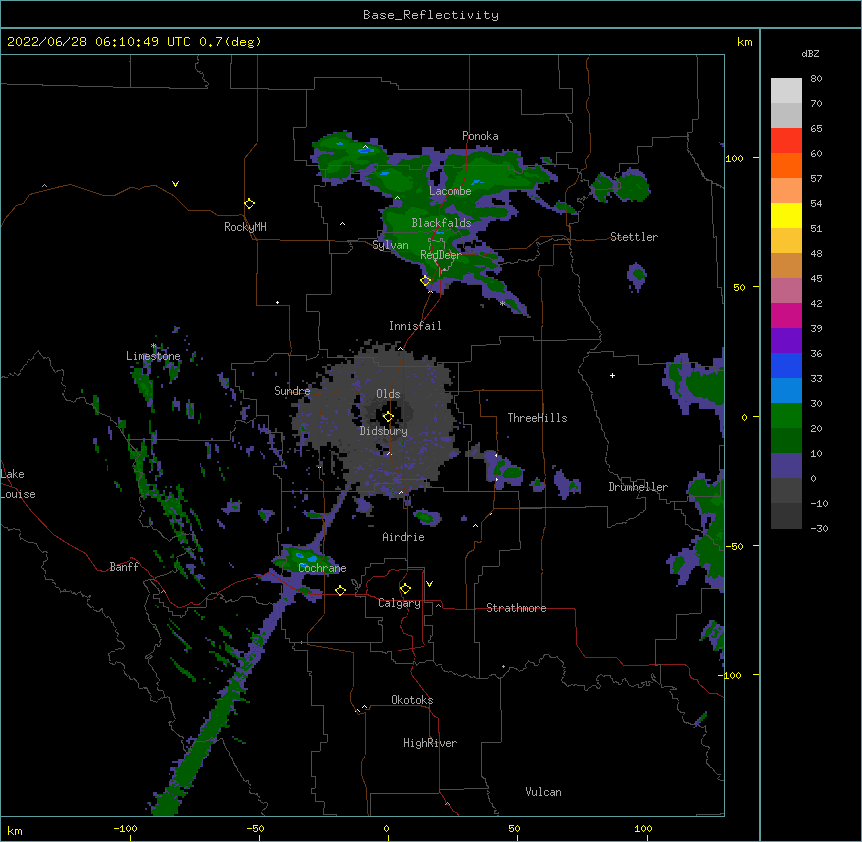Click the Sundre city label
This screenshot has height=842, width=862.
(x=292, y=391)
